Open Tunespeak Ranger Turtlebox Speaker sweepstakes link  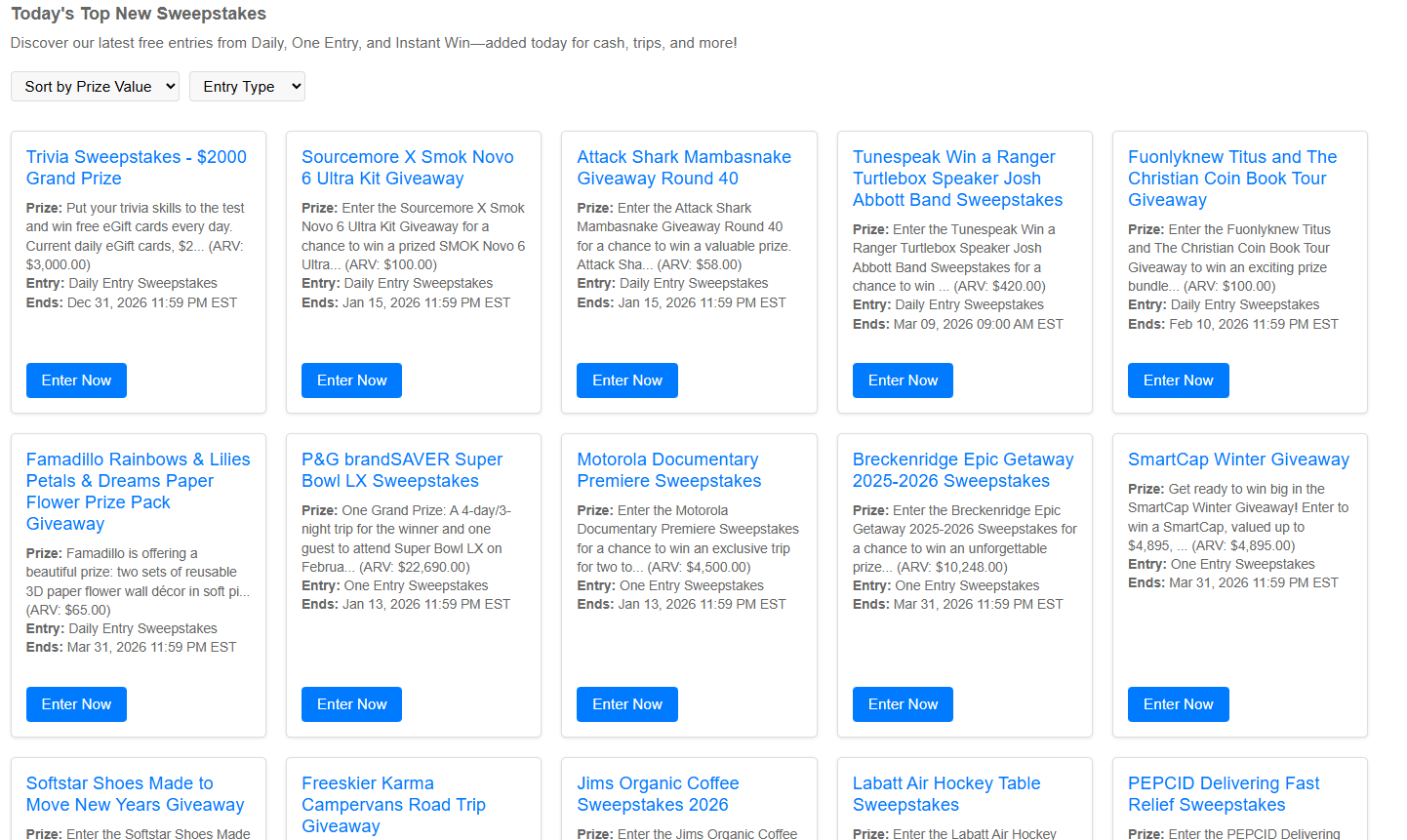[x=956, y=179]
